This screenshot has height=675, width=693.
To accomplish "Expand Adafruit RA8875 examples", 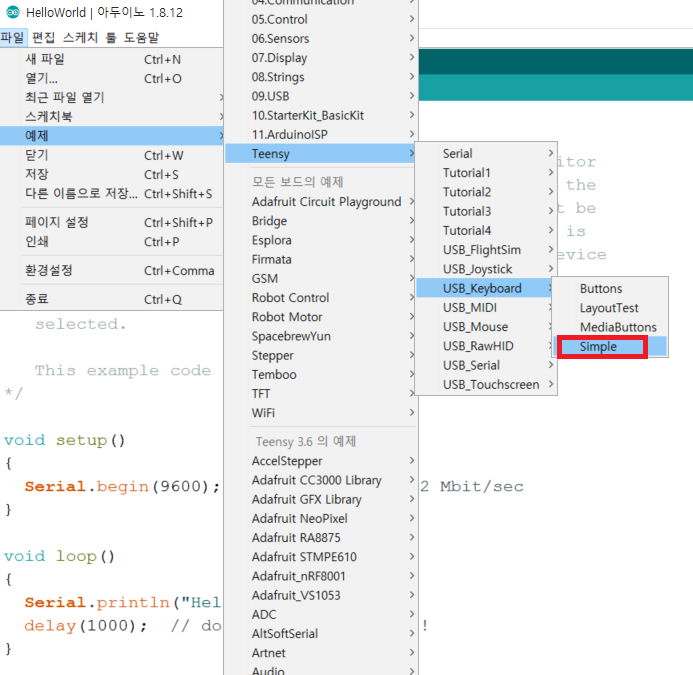I will click(x=321, y=538).
